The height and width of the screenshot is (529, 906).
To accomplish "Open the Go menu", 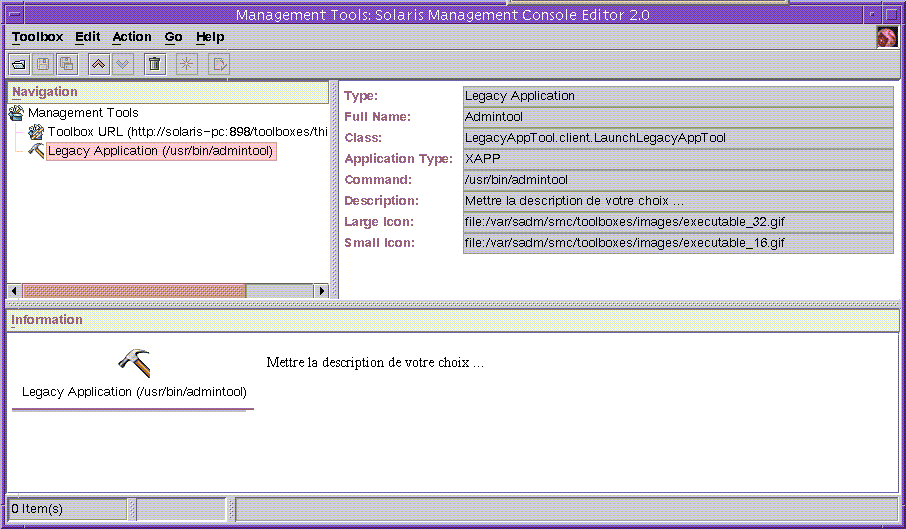I will [x=173, y=37].
